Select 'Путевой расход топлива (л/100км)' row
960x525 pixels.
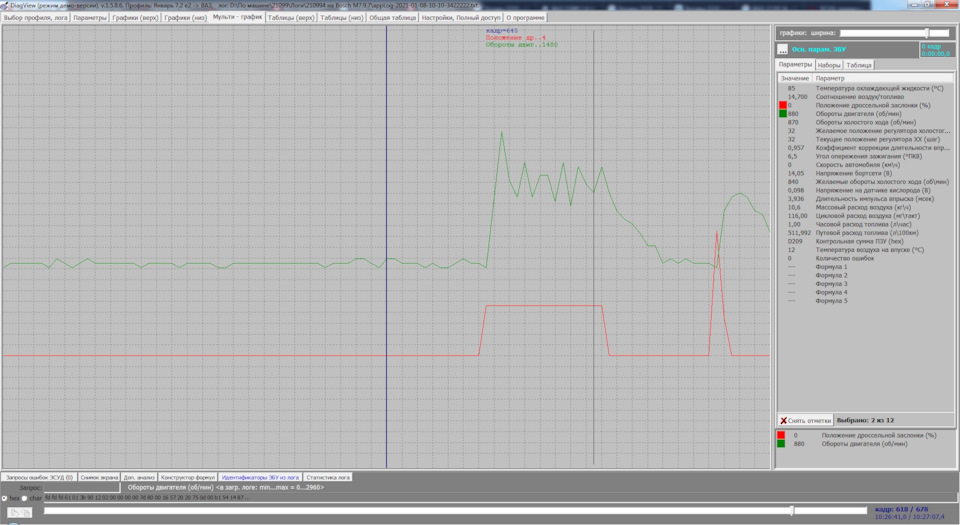click(866, 233)
